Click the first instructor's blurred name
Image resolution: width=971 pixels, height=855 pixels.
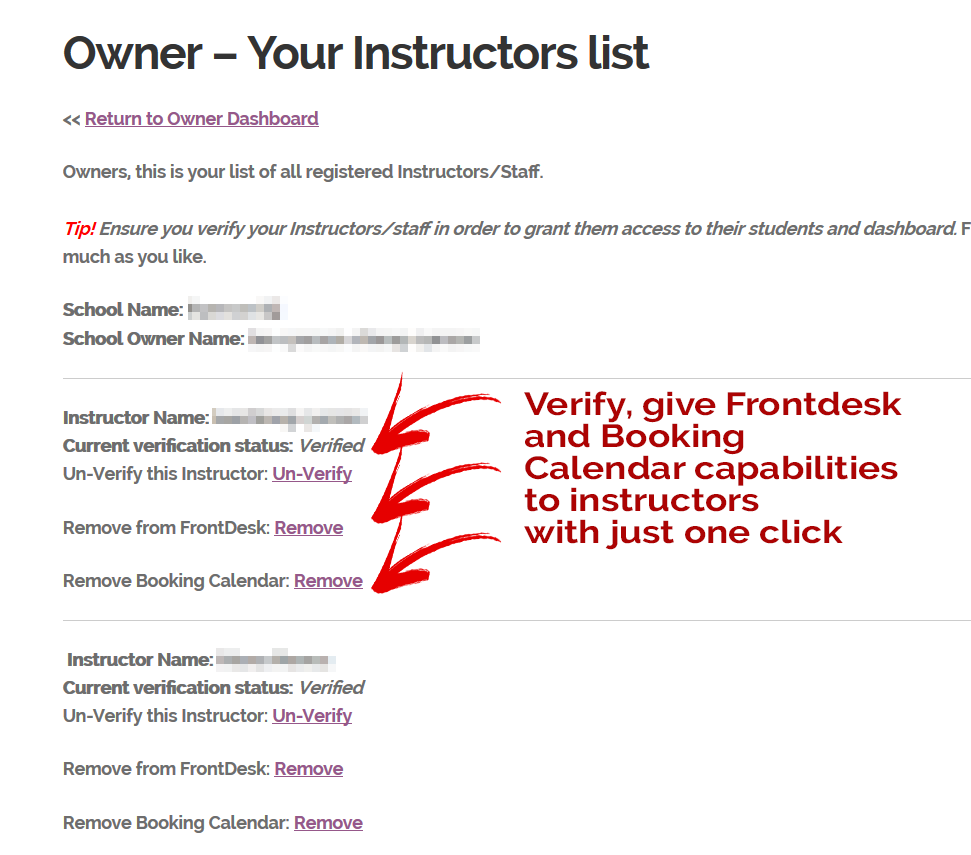(x=290, y=418)
